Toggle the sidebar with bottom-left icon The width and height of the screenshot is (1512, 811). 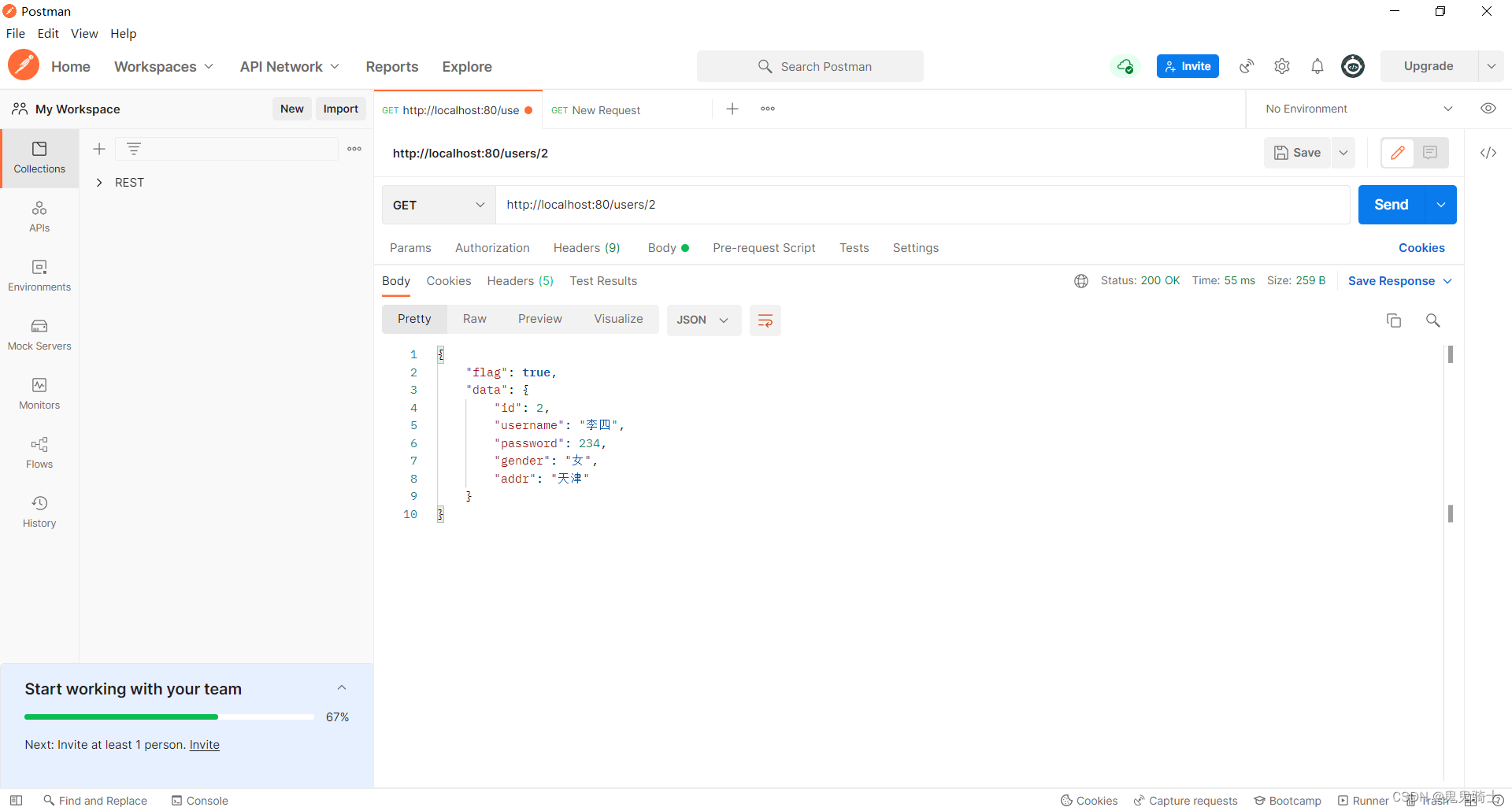pyautogui.click(x=16, y=801)
